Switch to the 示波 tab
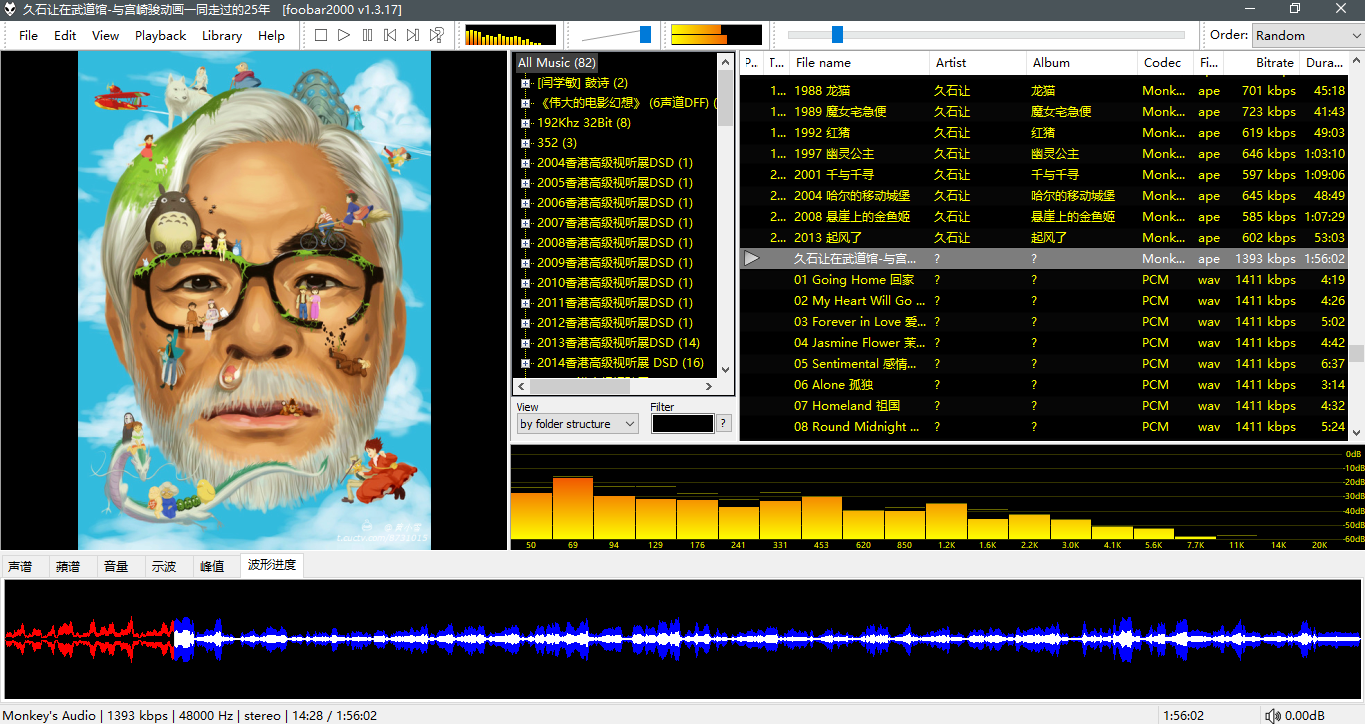Viewport: 1365px width, 724px height. point(164,566)
